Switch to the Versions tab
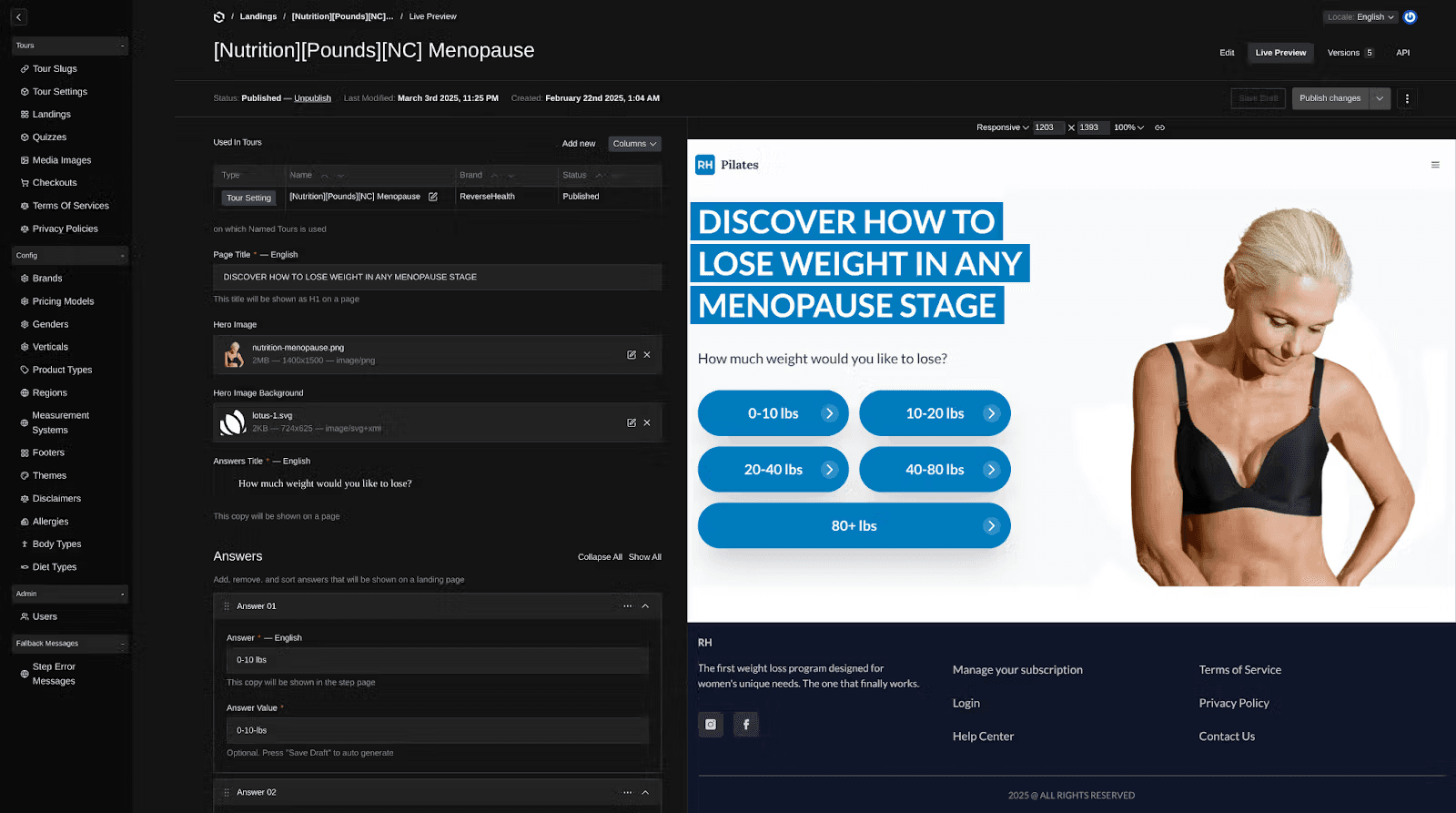The image size is (1456, 813). tap(1350, 53)
